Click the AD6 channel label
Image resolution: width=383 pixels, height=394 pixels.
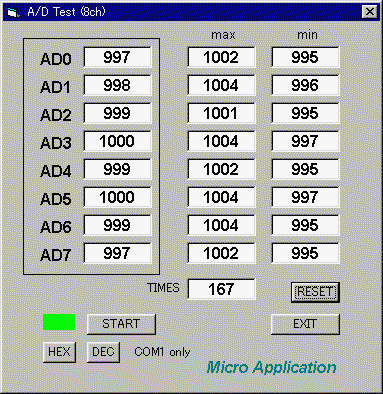56,227
